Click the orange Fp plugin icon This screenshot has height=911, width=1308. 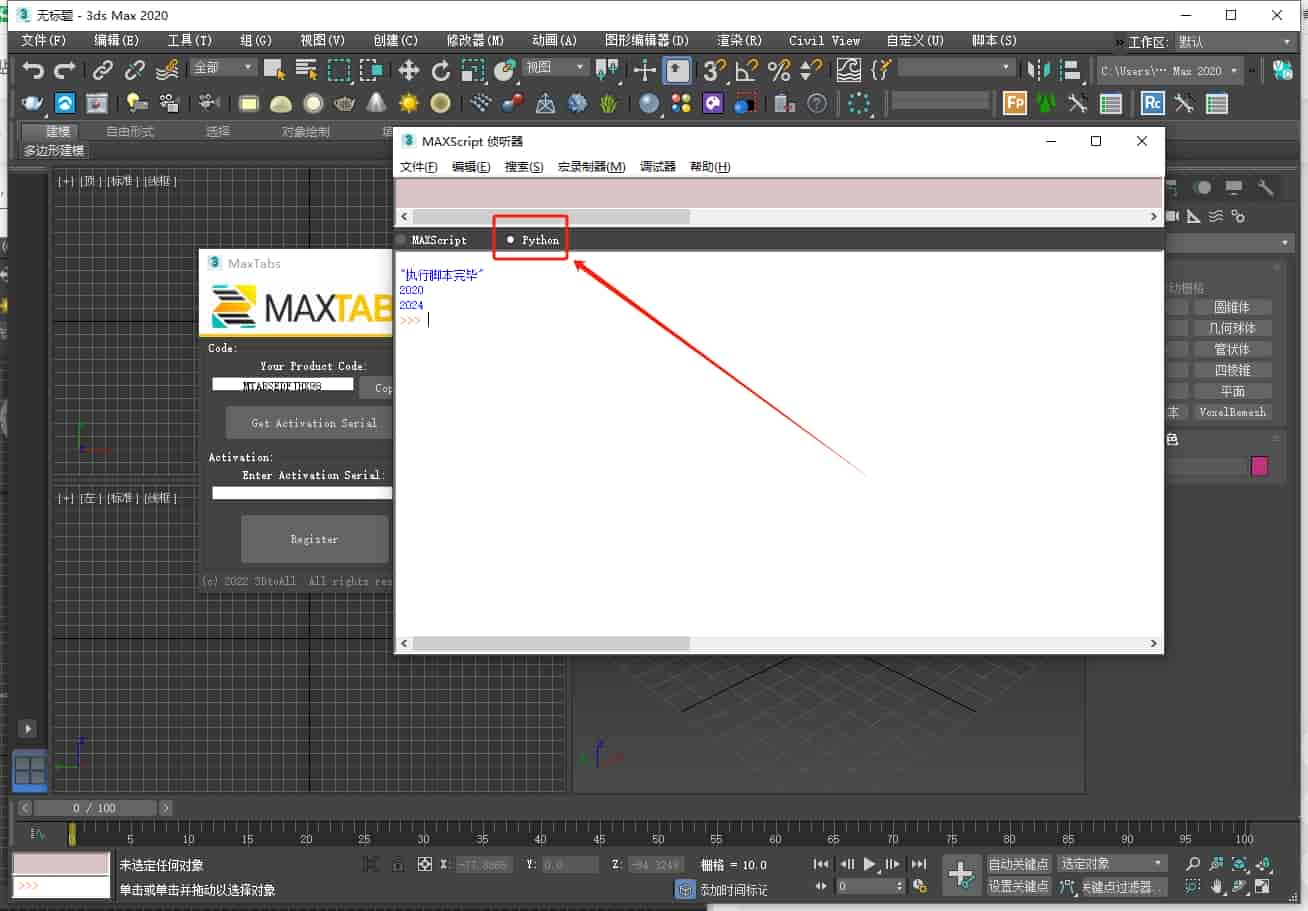click(1015, 103)
